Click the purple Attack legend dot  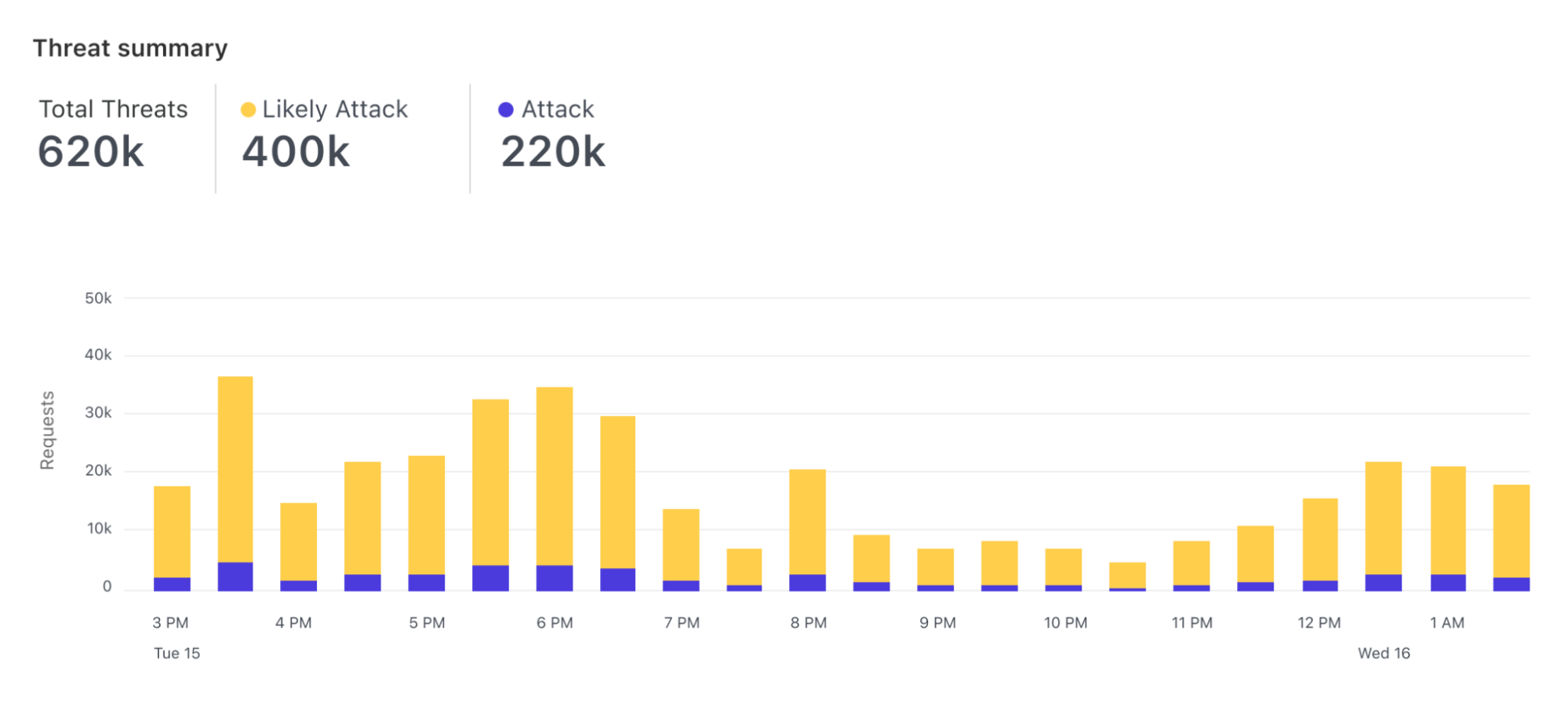(506, 110)
